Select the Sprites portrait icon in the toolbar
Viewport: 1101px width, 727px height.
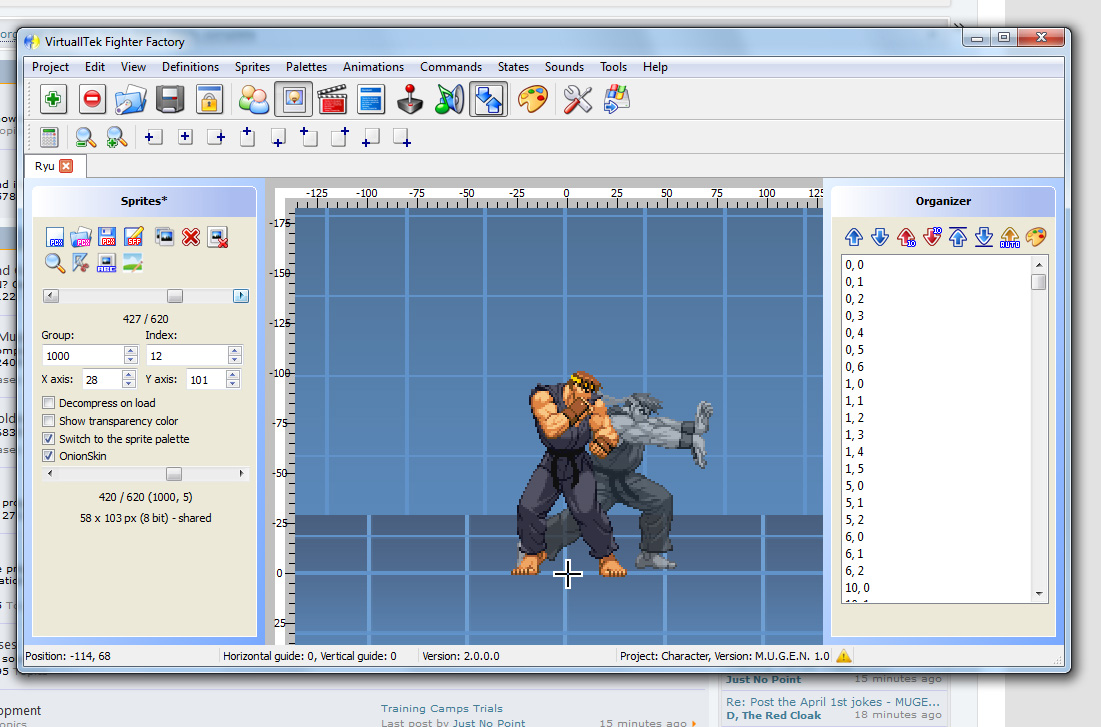point(294,99)
